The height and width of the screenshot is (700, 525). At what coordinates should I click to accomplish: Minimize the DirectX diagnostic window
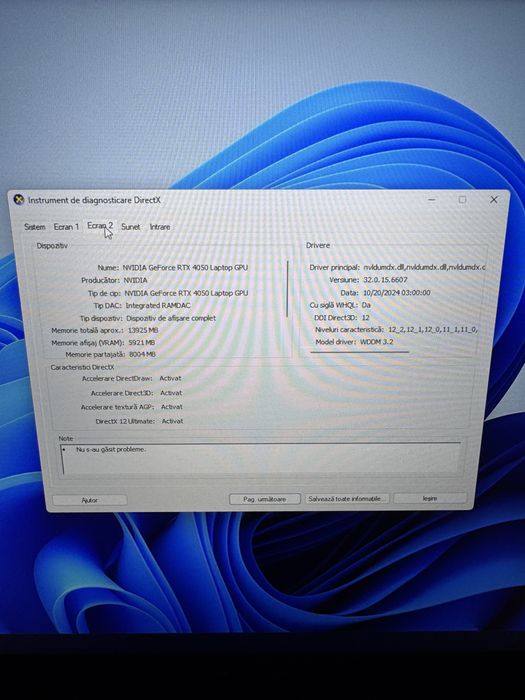point(432,200)
